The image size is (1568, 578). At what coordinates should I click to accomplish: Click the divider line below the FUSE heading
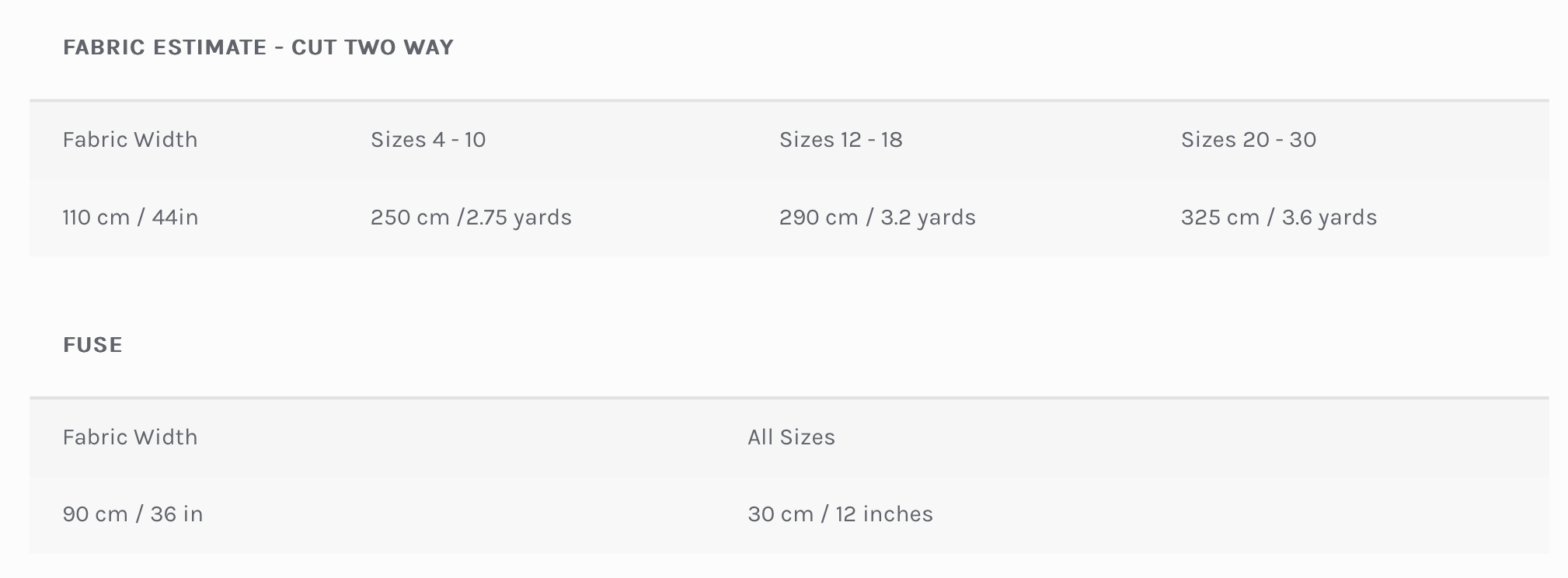pos(789,398)
